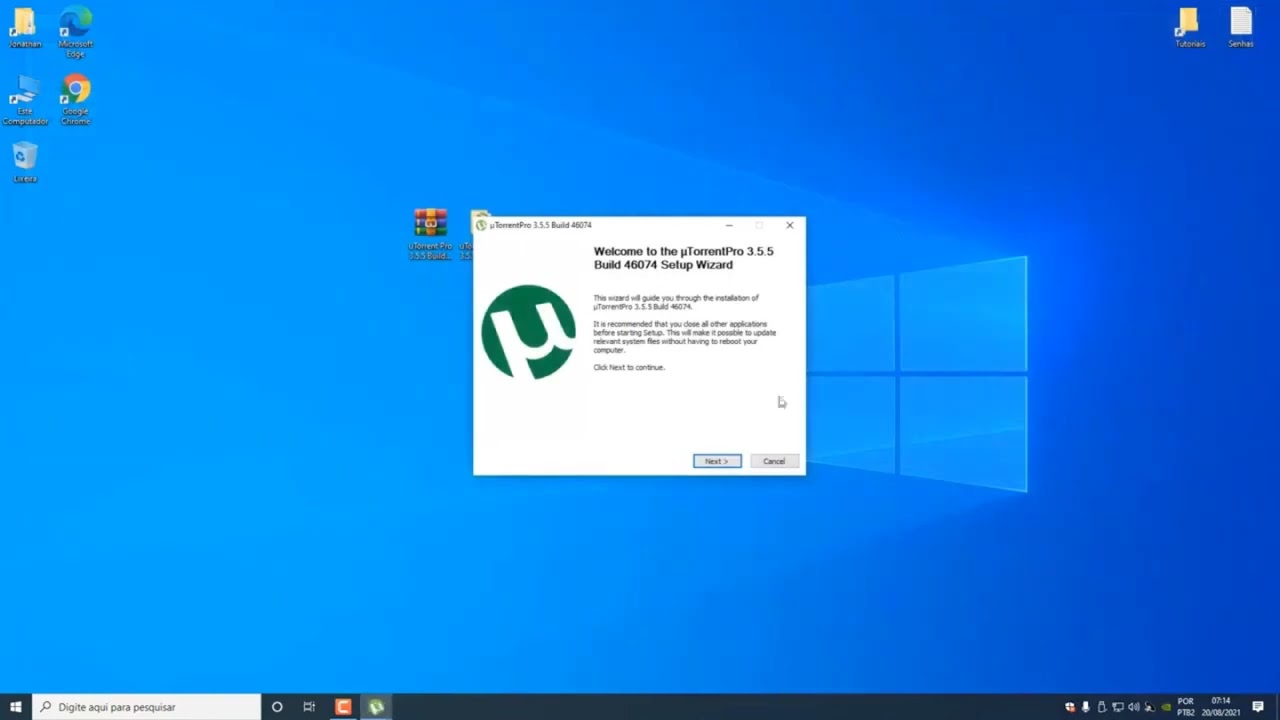This screenshot has height=720, width=1280.
Task: Click the USB safely remove tray icon
Action: click(1102, 707)
